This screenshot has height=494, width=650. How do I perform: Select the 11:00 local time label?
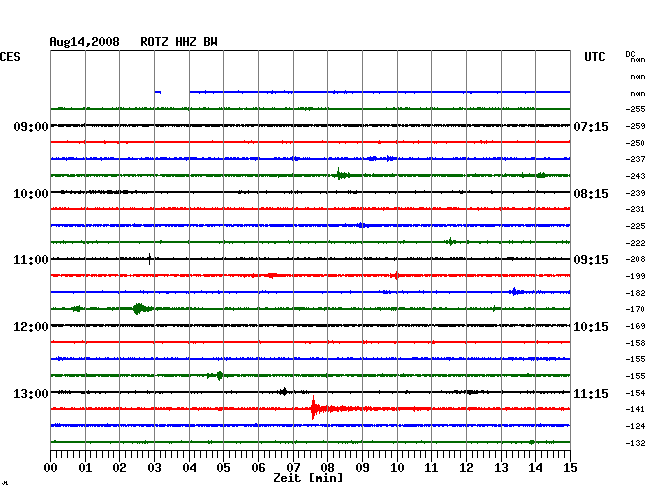click(x=31, y=260)
